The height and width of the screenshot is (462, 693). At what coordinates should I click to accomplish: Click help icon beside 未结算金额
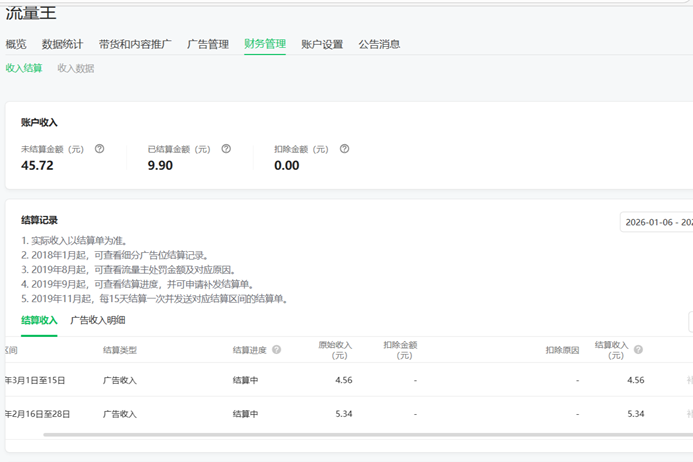pyautogui.click(x=99, y=149)
